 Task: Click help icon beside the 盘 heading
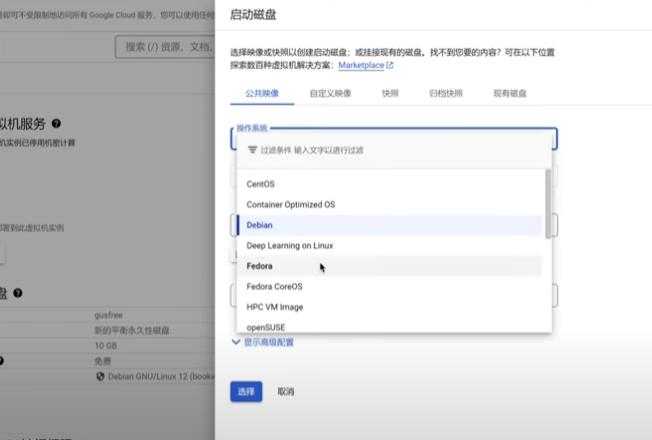coord(17,293)
